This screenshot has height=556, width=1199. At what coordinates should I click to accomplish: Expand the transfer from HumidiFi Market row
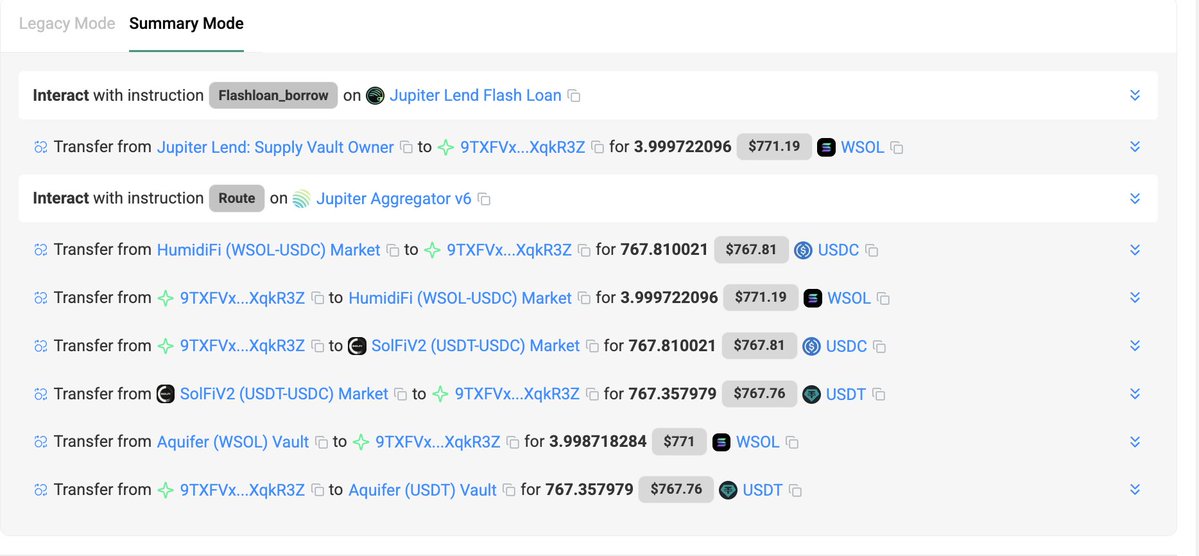click(x=1135, y=250)
